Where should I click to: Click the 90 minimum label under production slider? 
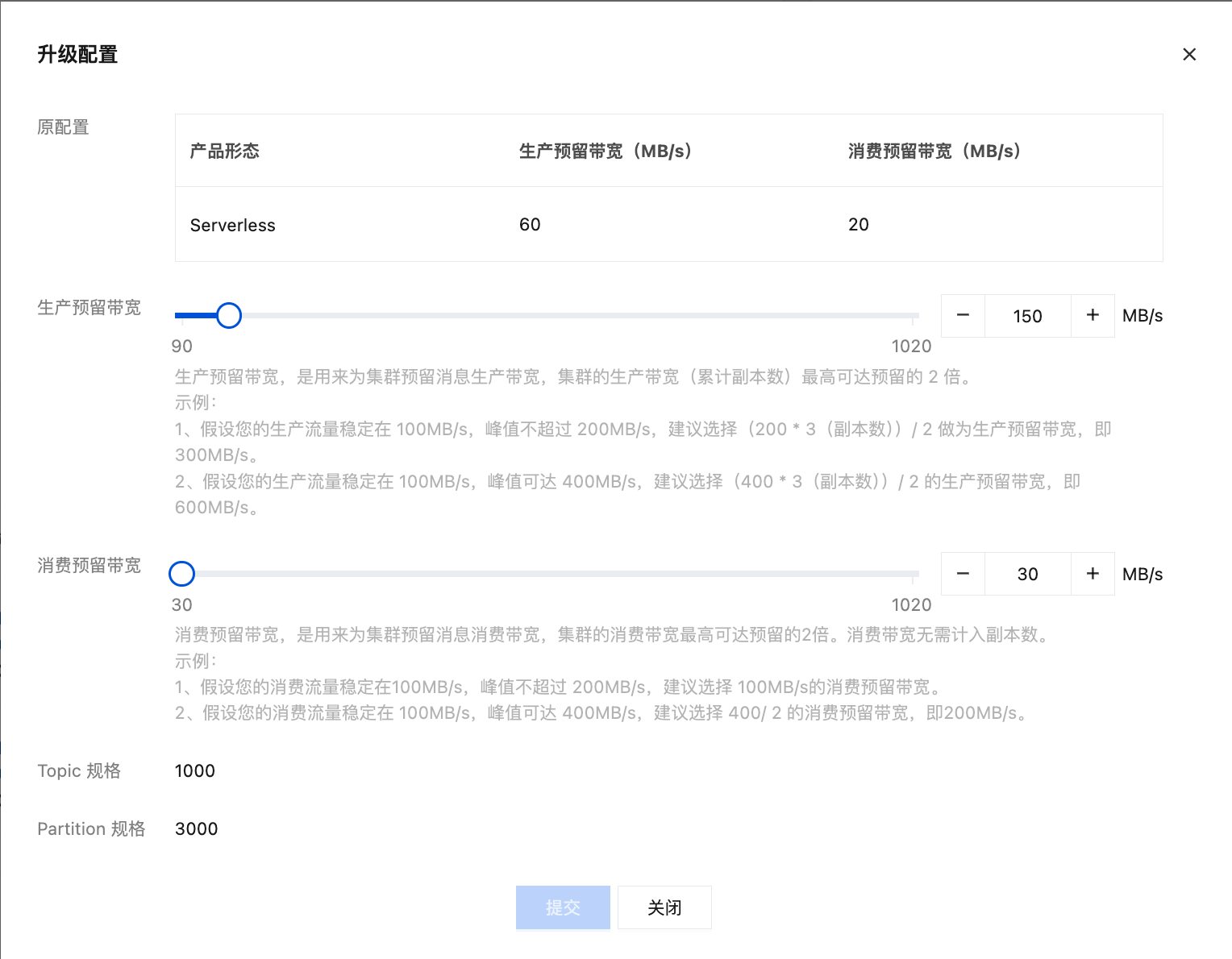[181, 346]
